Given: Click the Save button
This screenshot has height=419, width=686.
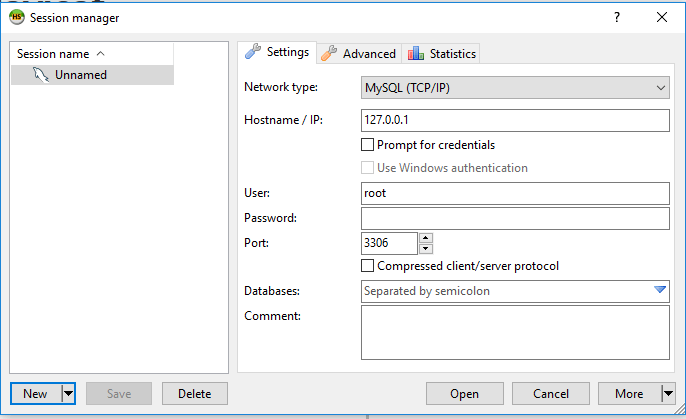Looking at the screenshot, I should pyautogui.click(x=119, y=394).
